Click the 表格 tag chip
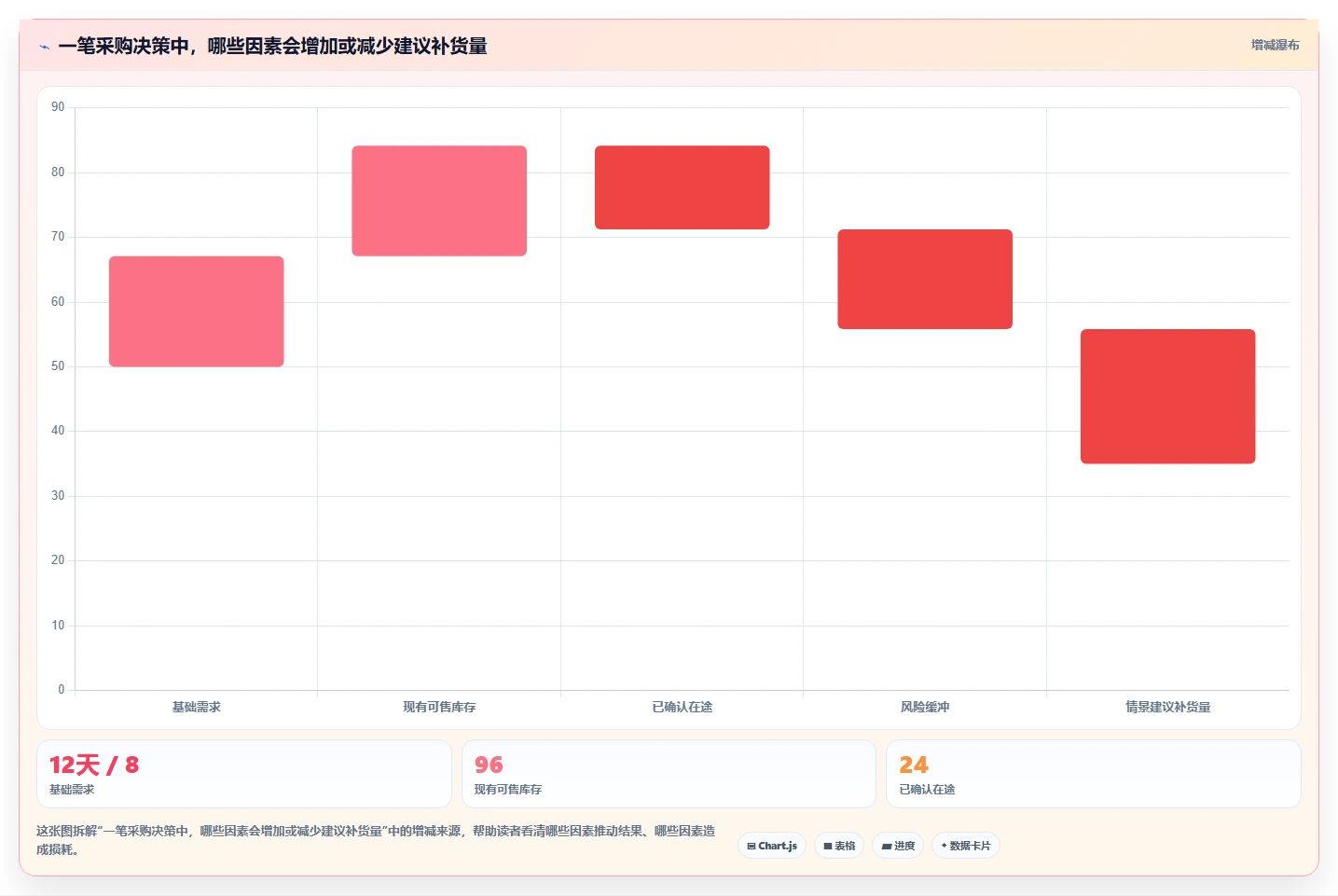 click(x=839, y=846)
